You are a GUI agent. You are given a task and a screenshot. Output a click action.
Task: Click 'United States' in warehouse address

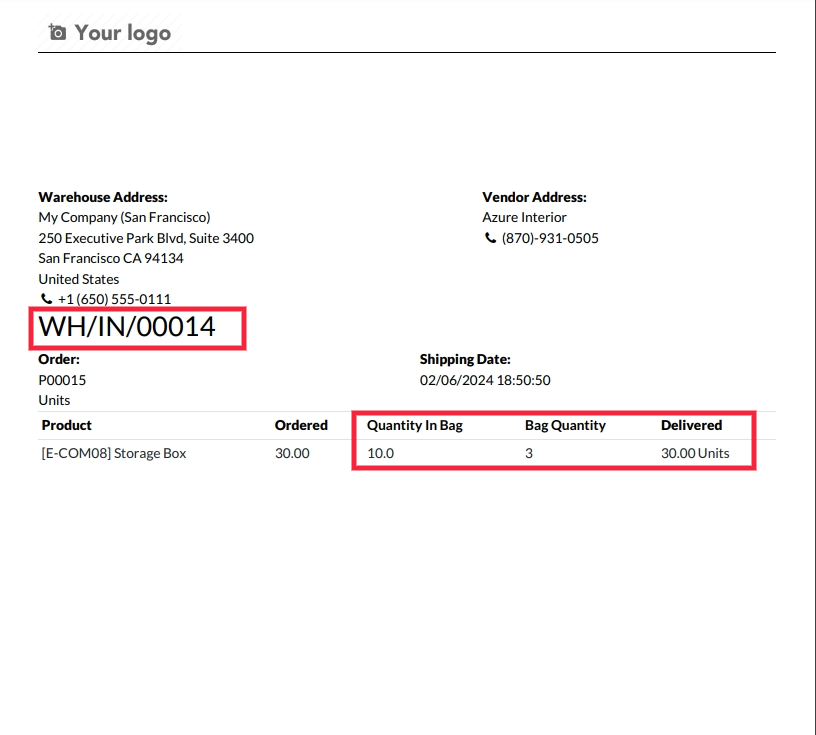[x=79, y=279]
